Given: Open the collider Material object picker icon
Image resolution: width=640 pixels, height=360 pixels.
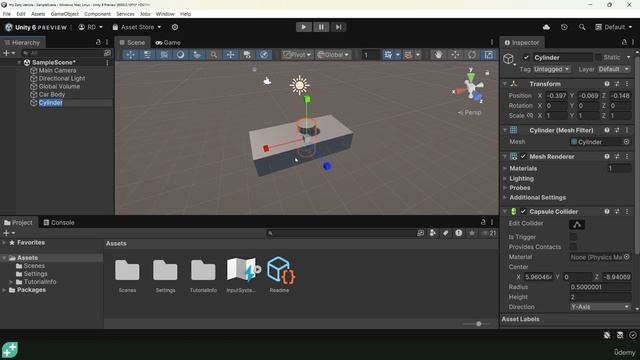Looking at the screenshot, I should tap(627, 257).
